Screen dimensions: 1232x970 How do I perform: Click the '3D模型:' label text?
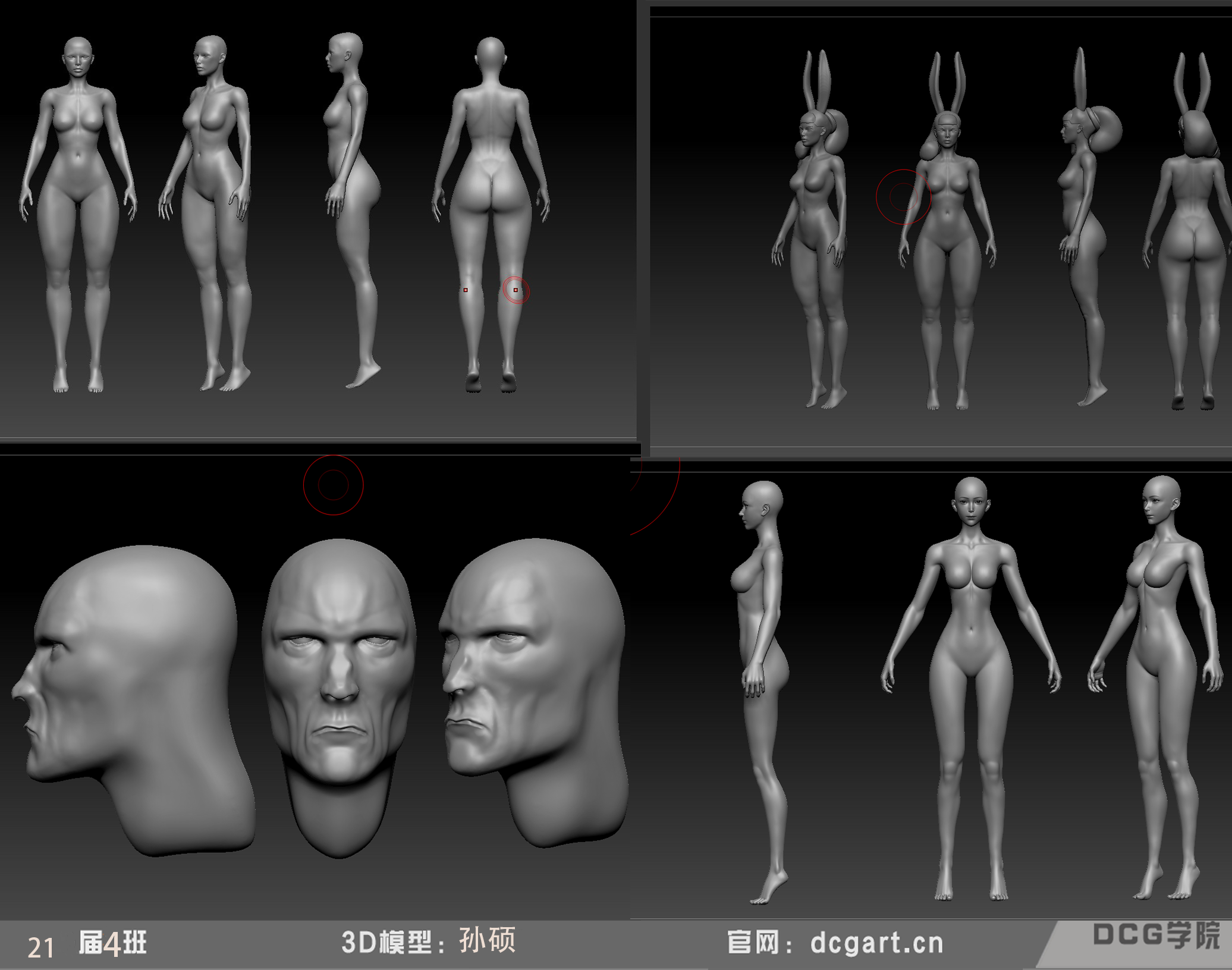pos(393,943)
